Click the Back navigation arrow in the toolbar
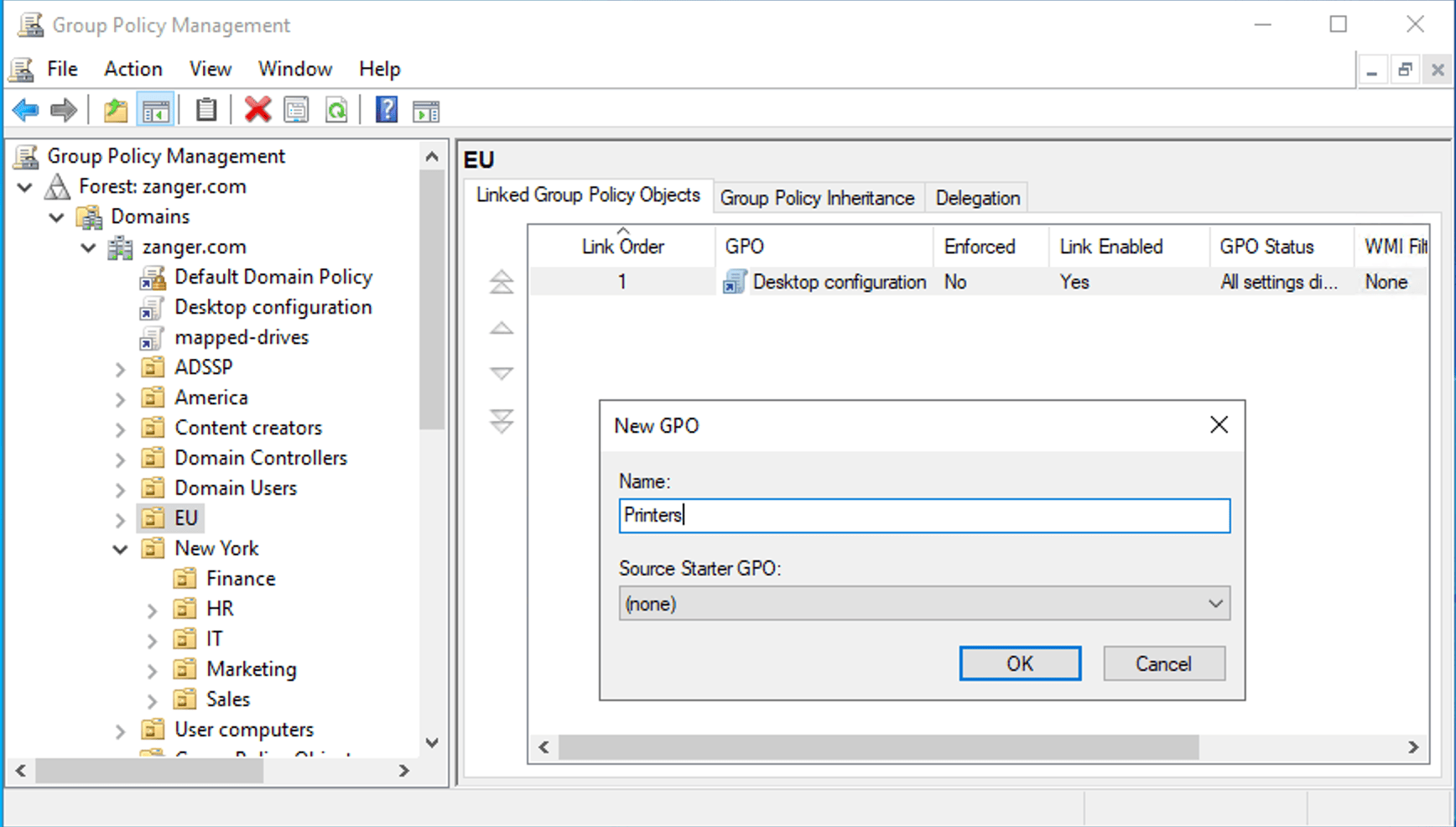 point(24,110)
